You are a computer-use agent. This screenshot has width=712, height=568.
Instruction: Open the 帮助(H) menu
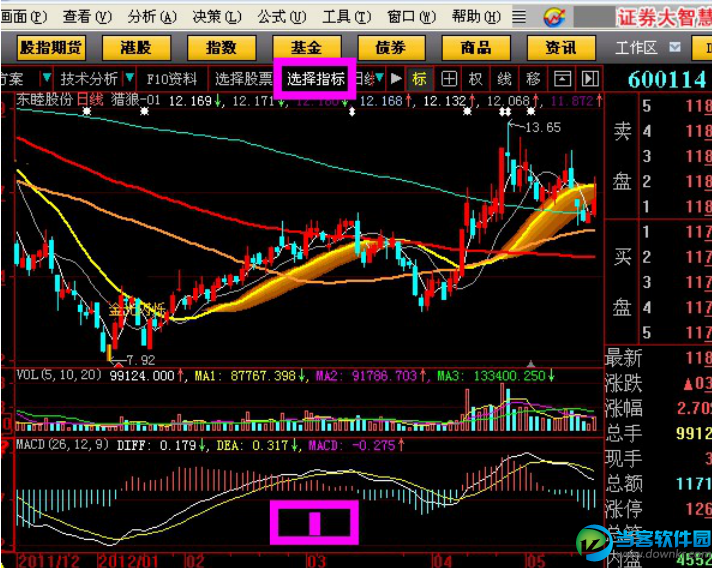point(476,17)
